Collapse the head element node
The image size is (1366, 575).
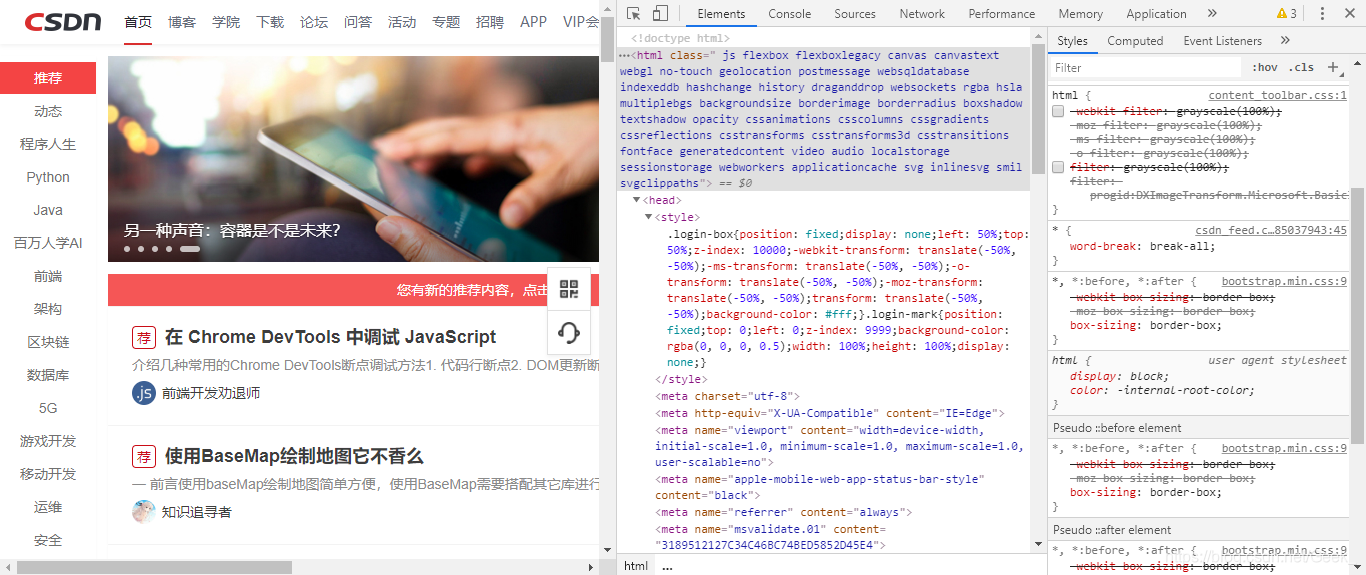pos(636,201)
